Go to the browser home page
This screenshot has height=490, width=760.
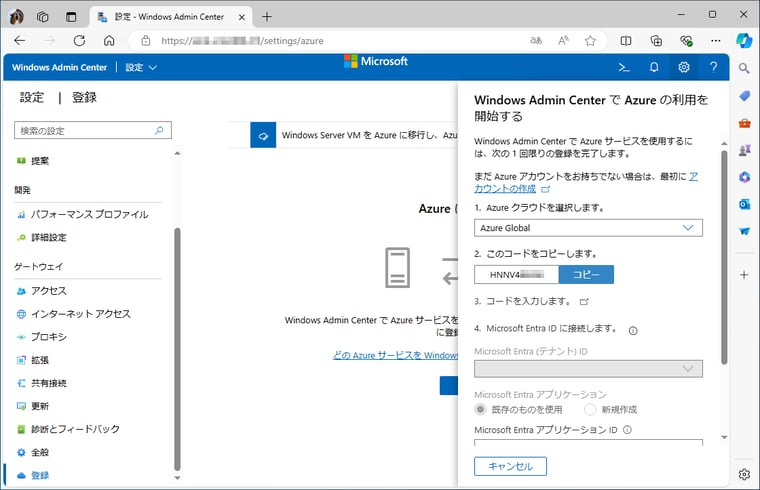pyautogui.click(x=109, y=41)
